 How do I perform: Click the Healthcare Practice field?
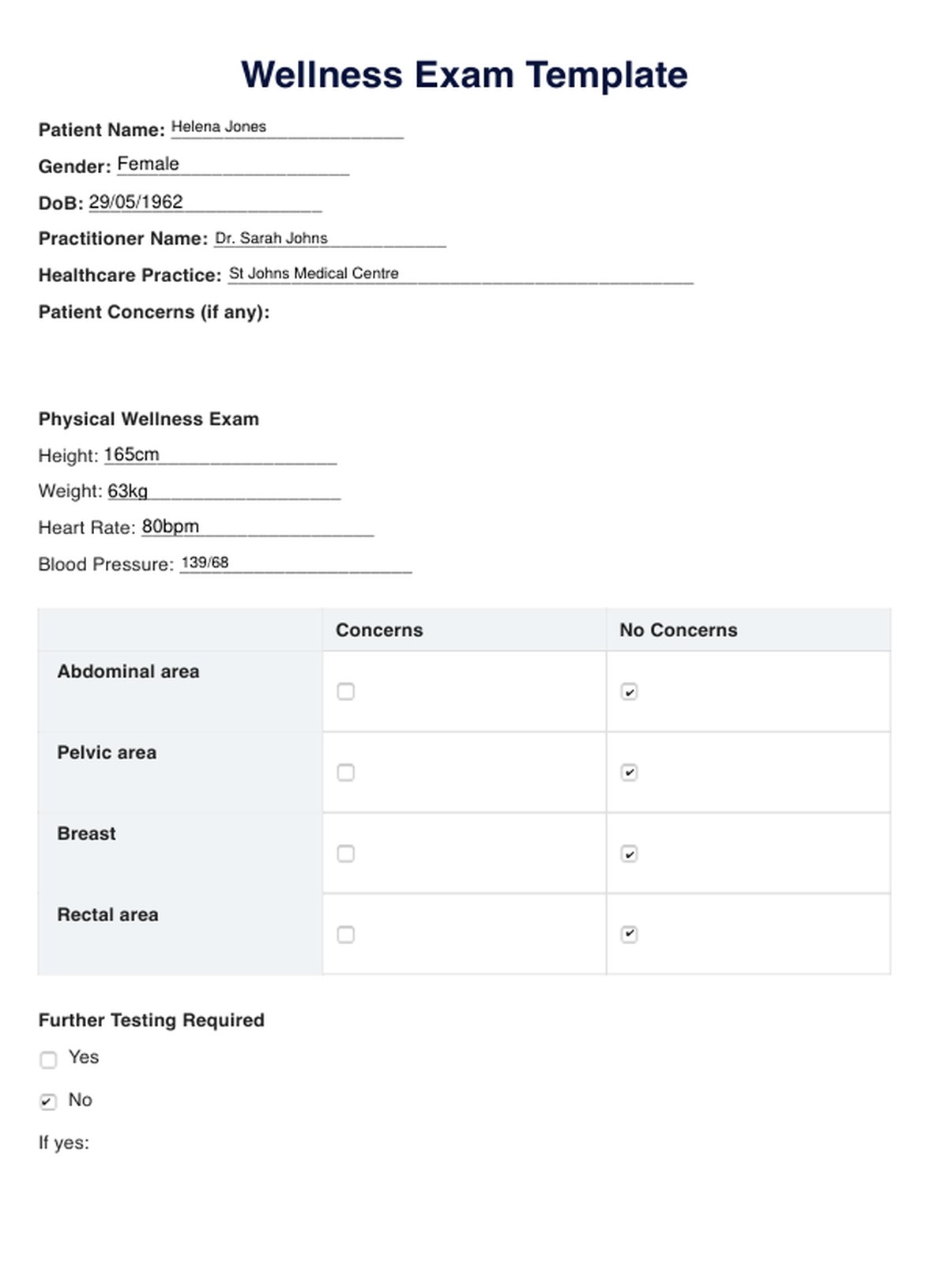click(460, 274)
